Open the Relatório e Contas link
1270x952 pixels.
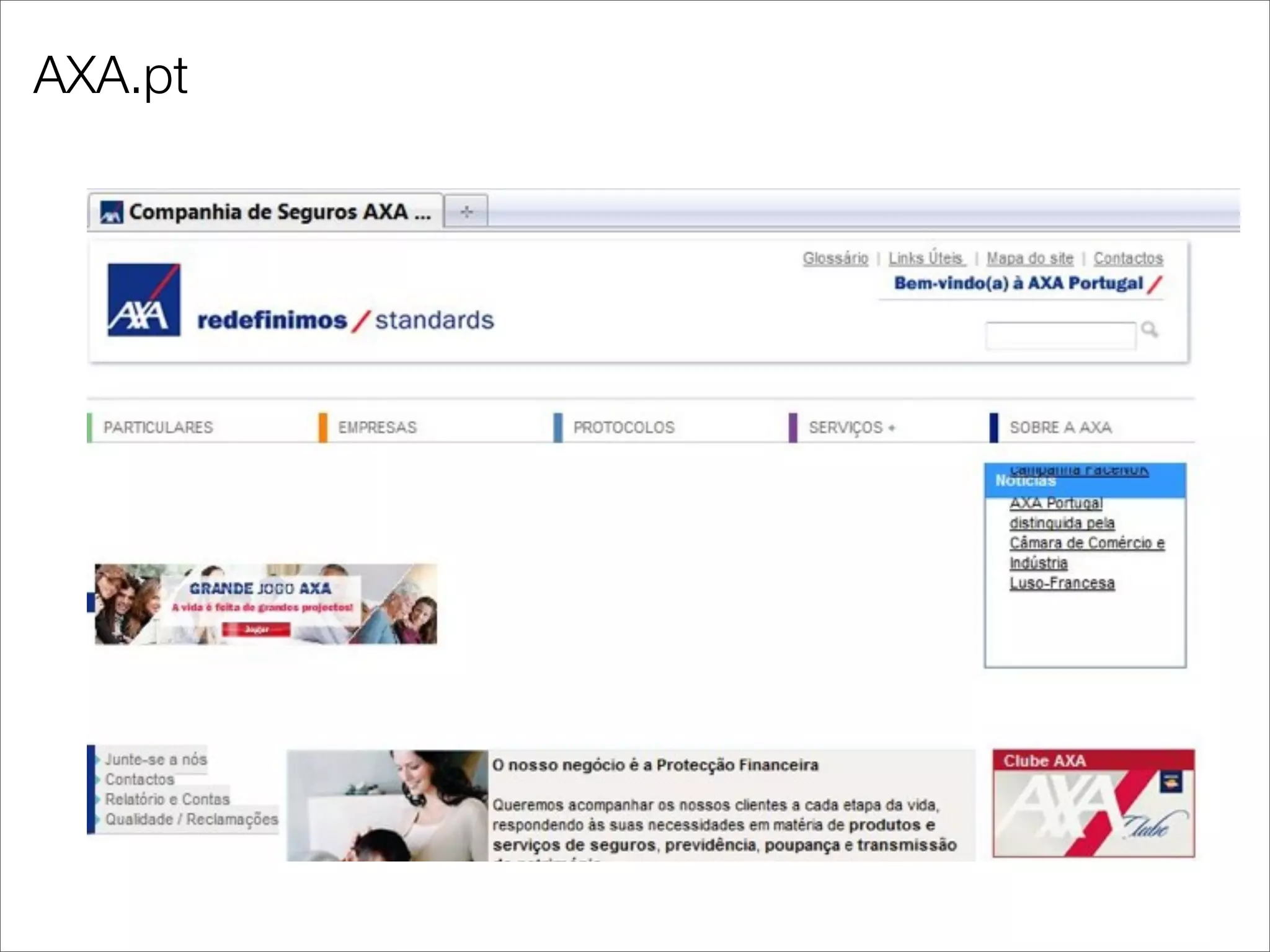pos(167,799)
